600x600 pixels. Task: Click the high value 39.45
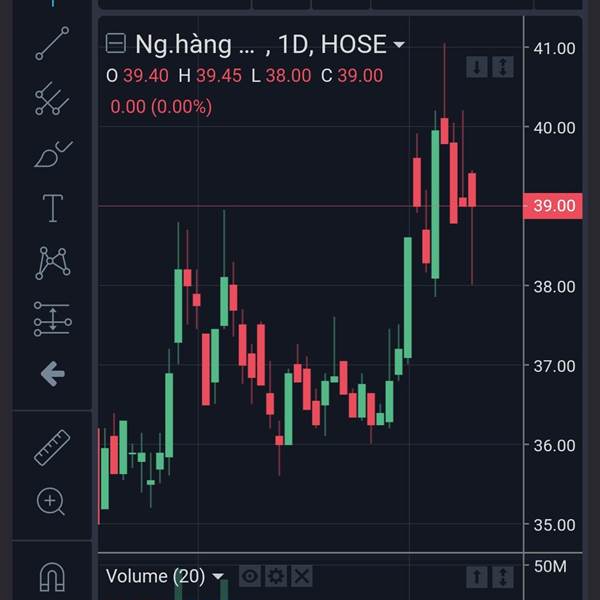(x=219, y=76)
